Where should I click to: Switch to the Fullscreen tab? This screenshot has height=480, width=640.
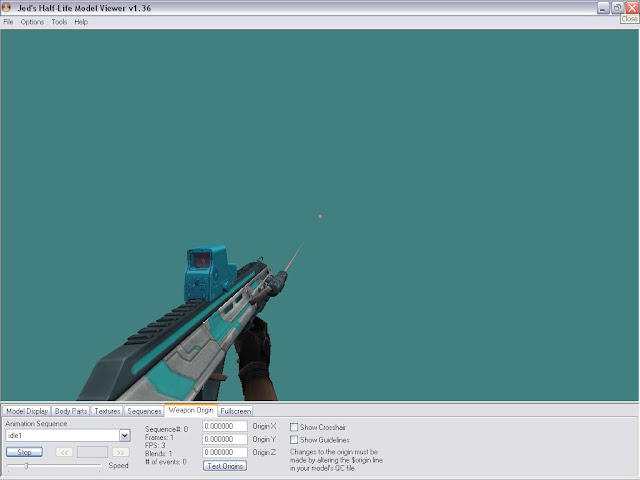pos(236,411)
